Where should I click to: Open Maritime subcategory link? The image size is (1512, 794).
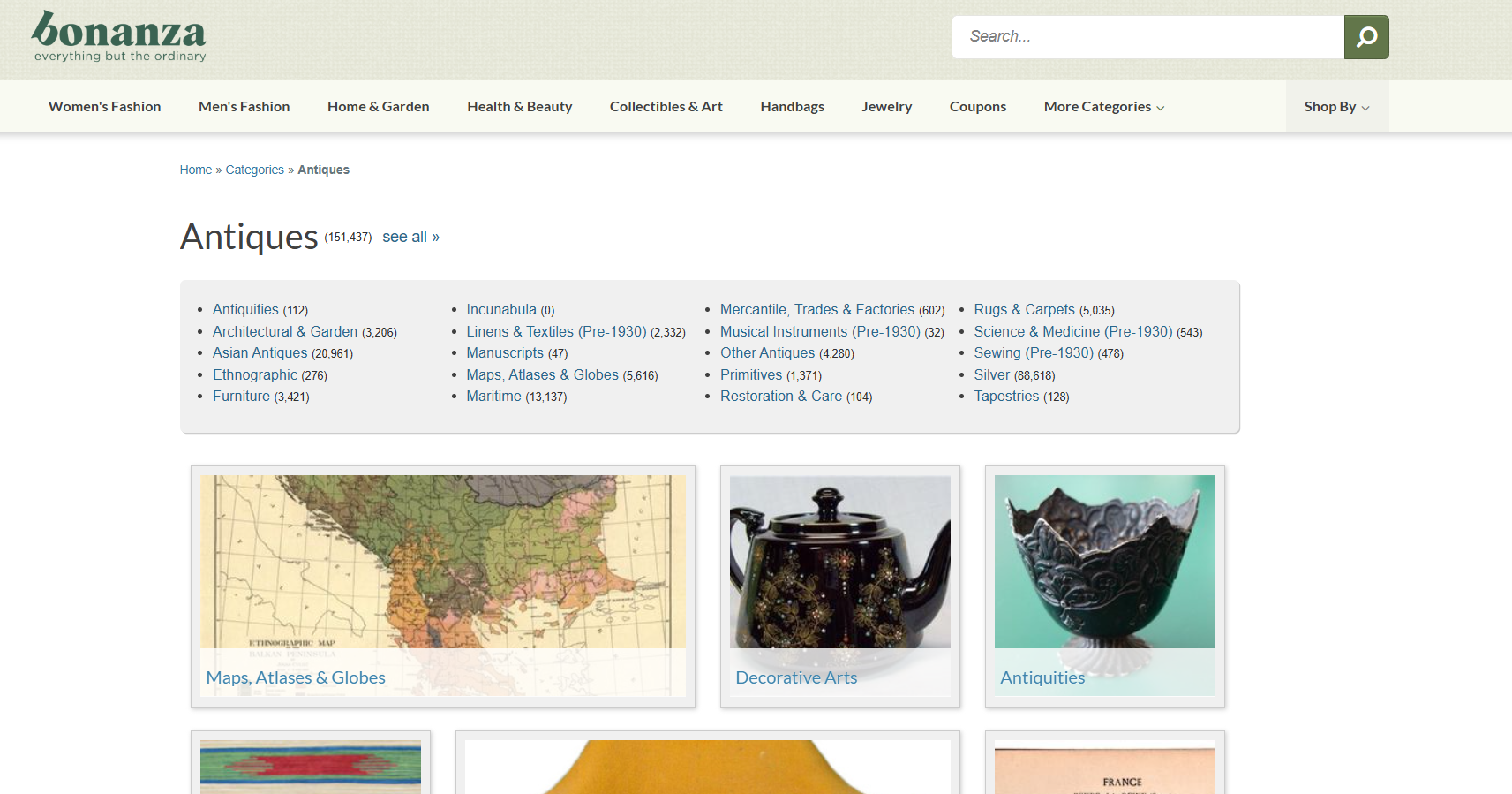pos(494,397)
